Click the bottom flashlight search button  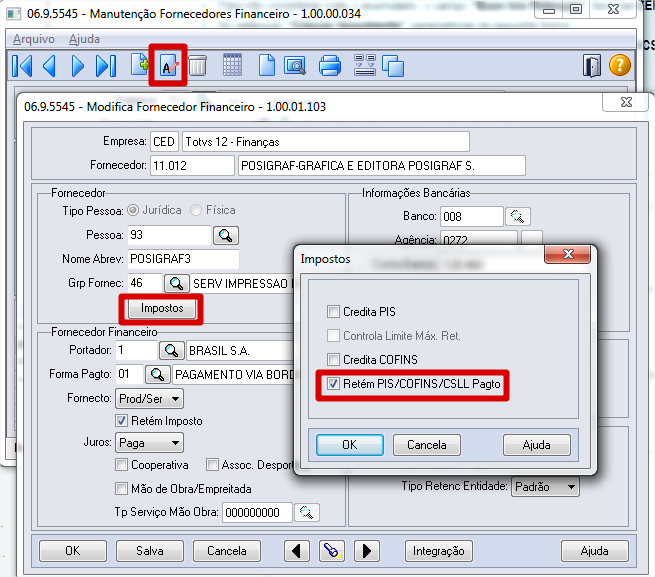click(x=332, y=551)
